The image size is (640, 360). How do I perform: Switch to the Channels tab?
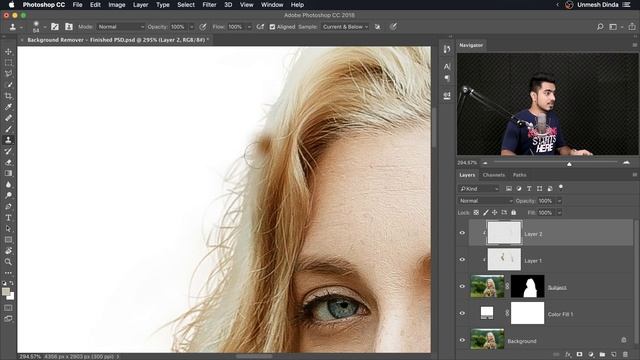coord(493,175)
